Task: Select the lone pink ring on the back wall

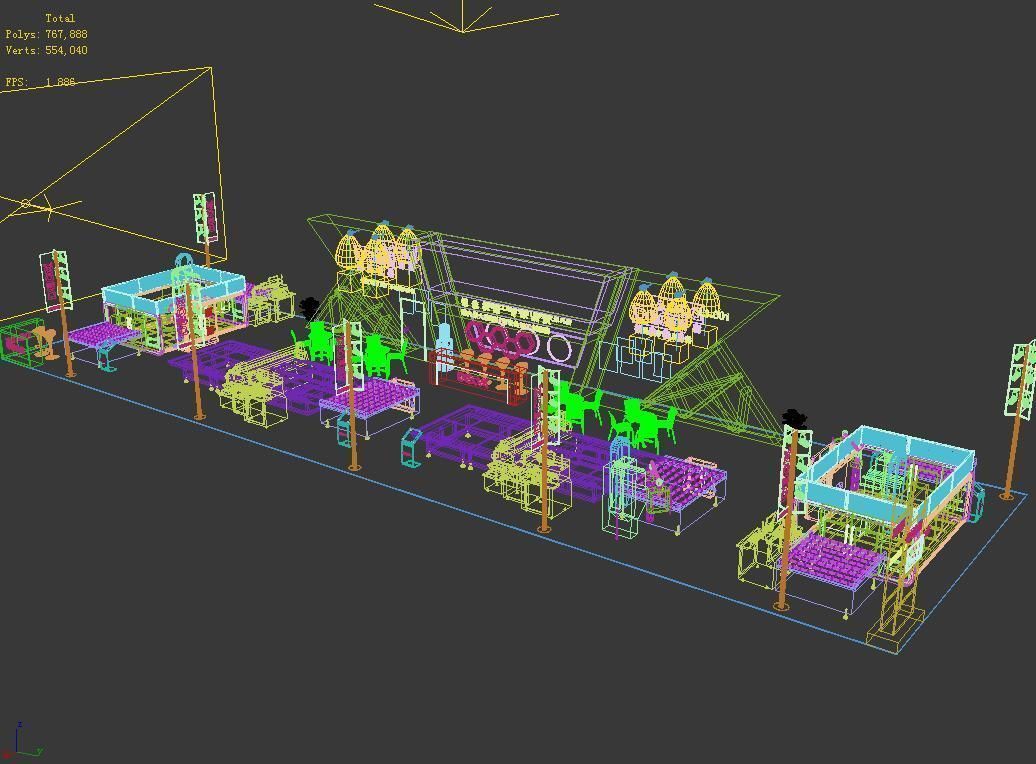Action: click(558, 348)
